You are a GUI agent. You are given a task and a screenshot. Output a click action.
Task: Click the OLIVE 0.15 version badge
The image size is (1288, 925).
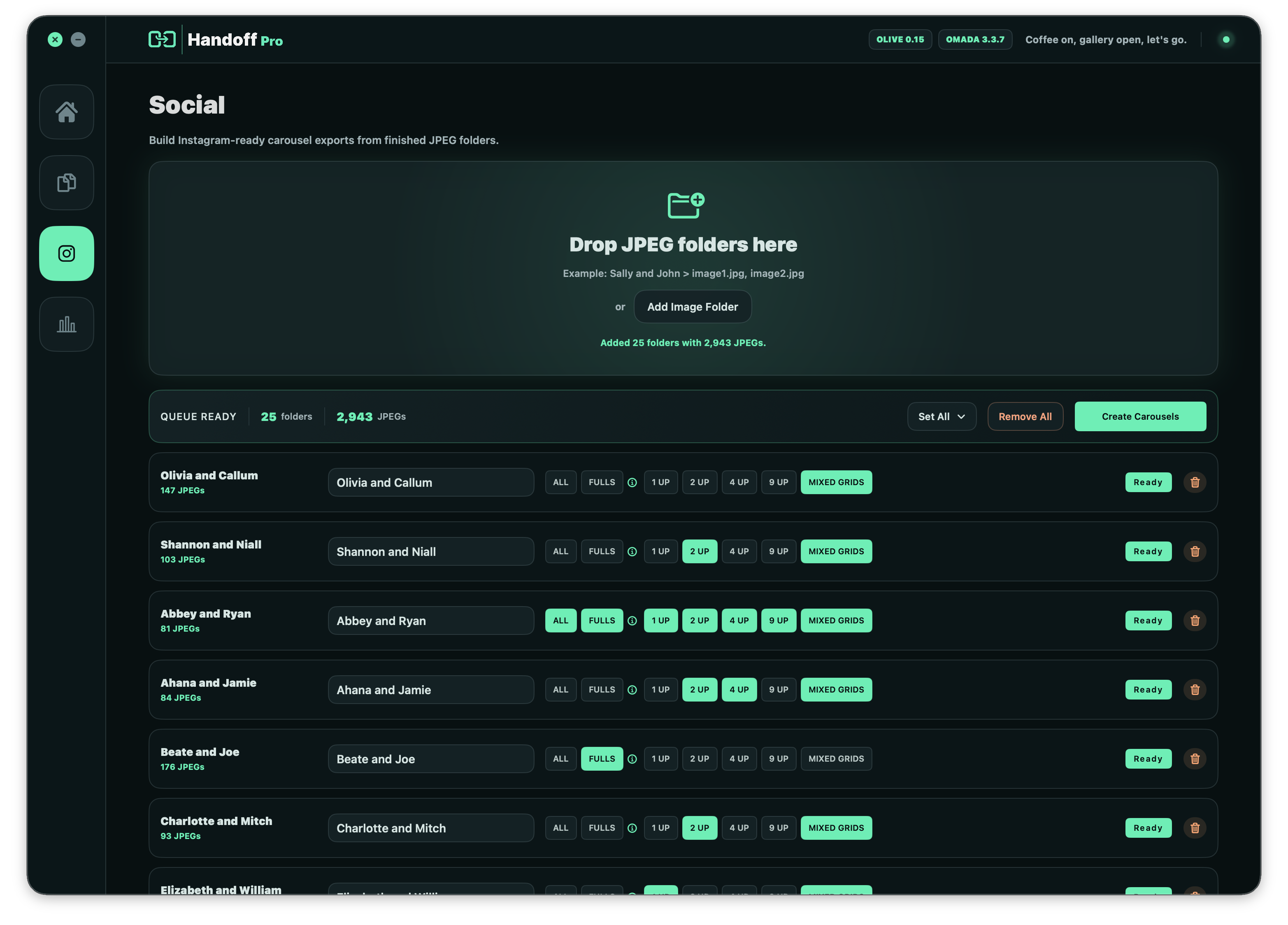point(900,39)
